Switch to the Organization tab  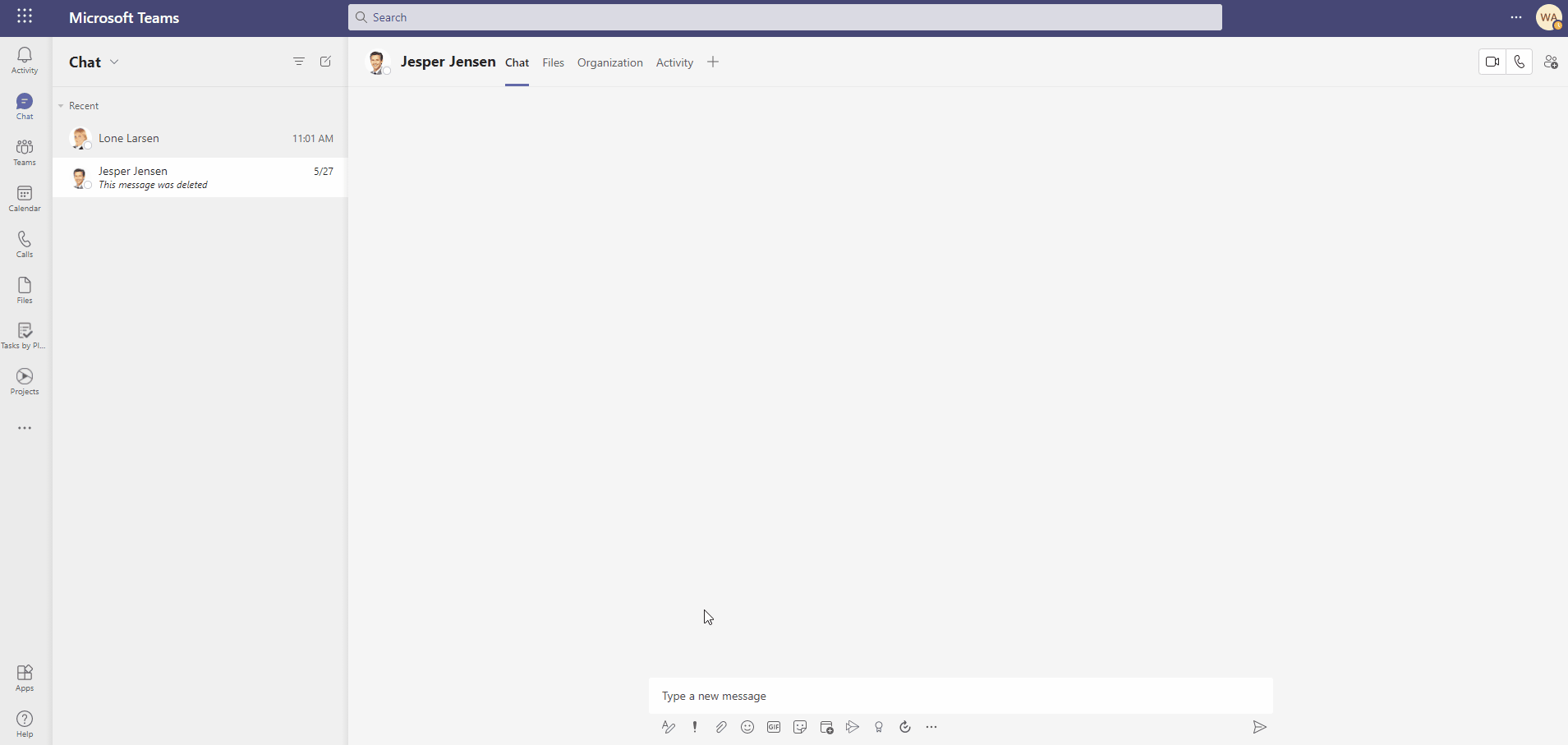pos(610,62)
